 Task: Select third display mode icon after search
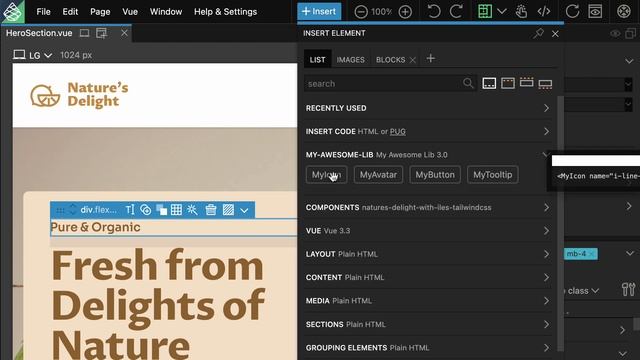527,82
